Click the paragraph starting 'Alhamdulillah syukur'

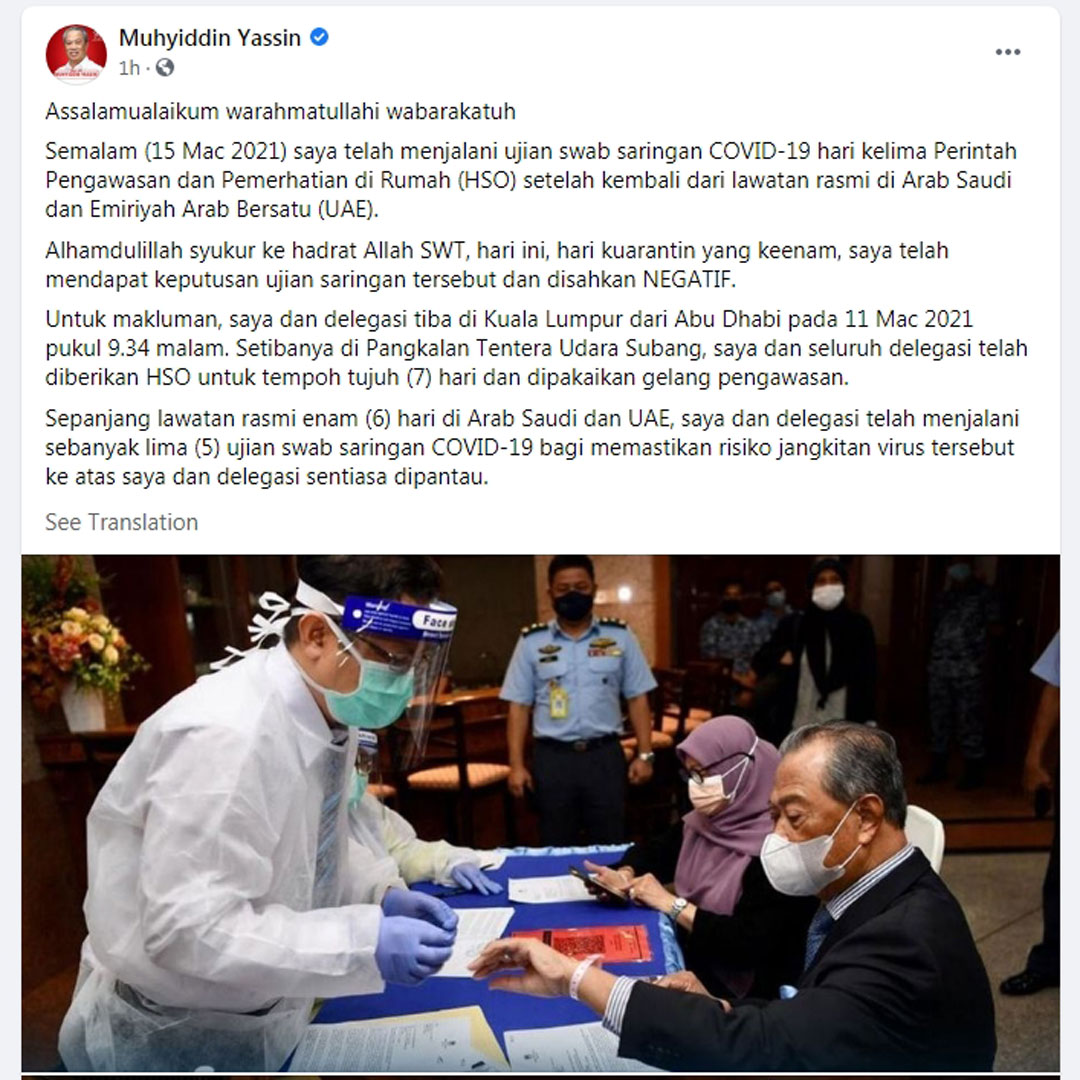point(497,264)
